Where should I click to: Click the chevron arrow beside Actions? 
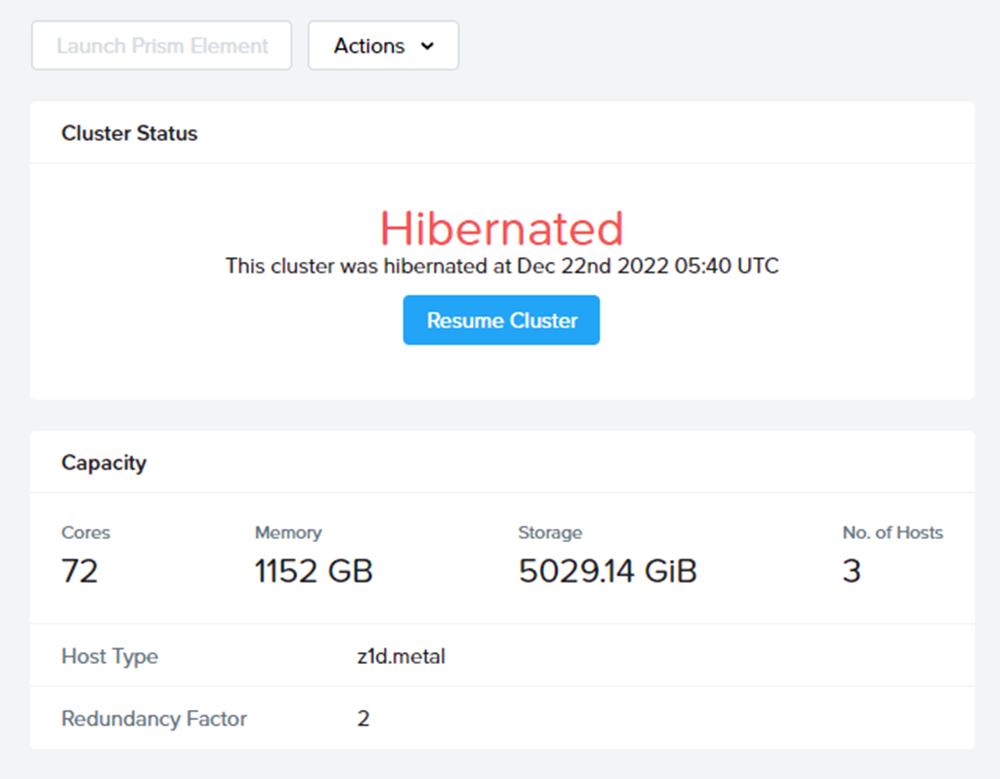tap(428, 46)
